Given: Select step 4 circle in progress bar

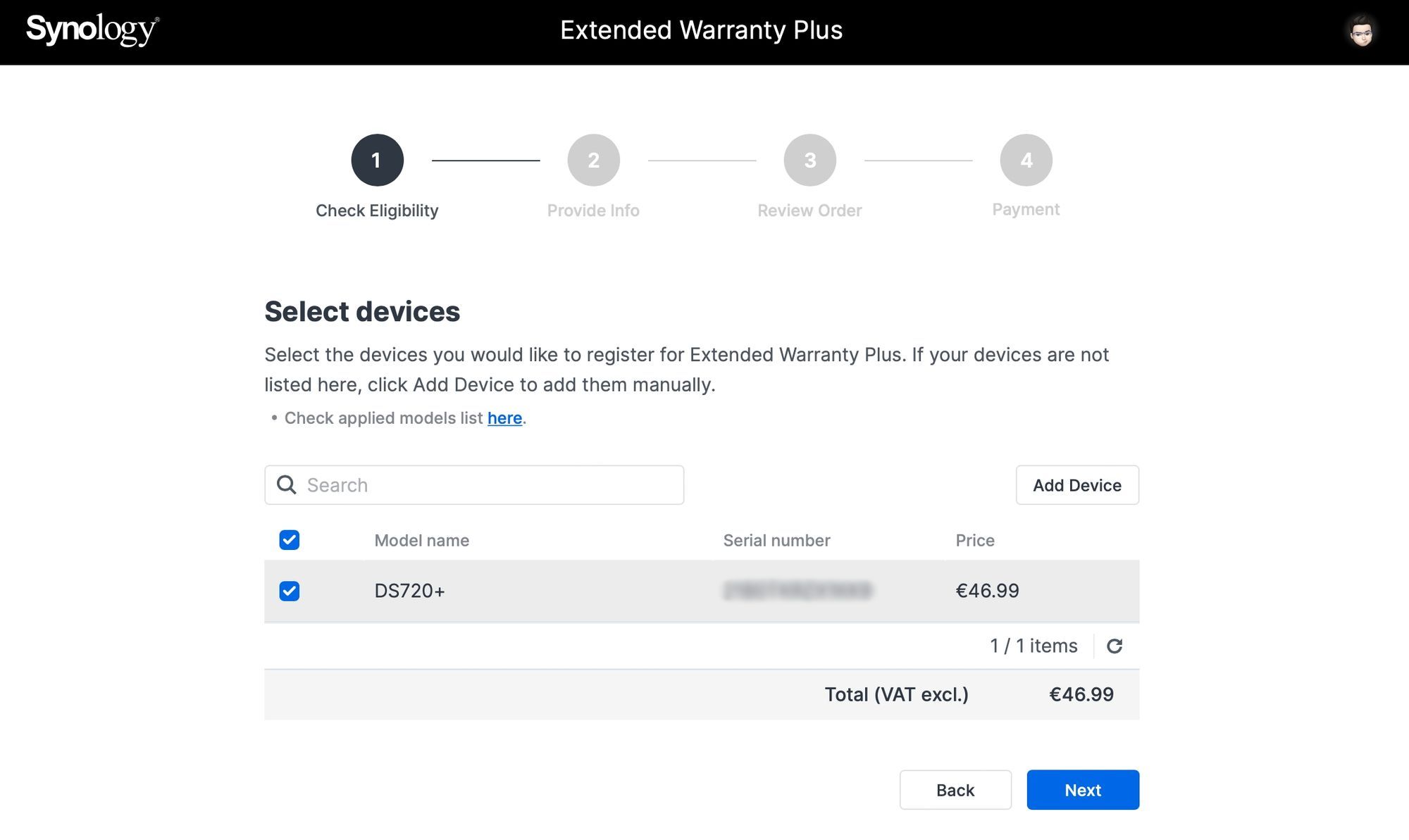Looking at the screenshot, I should (1026, 160).
